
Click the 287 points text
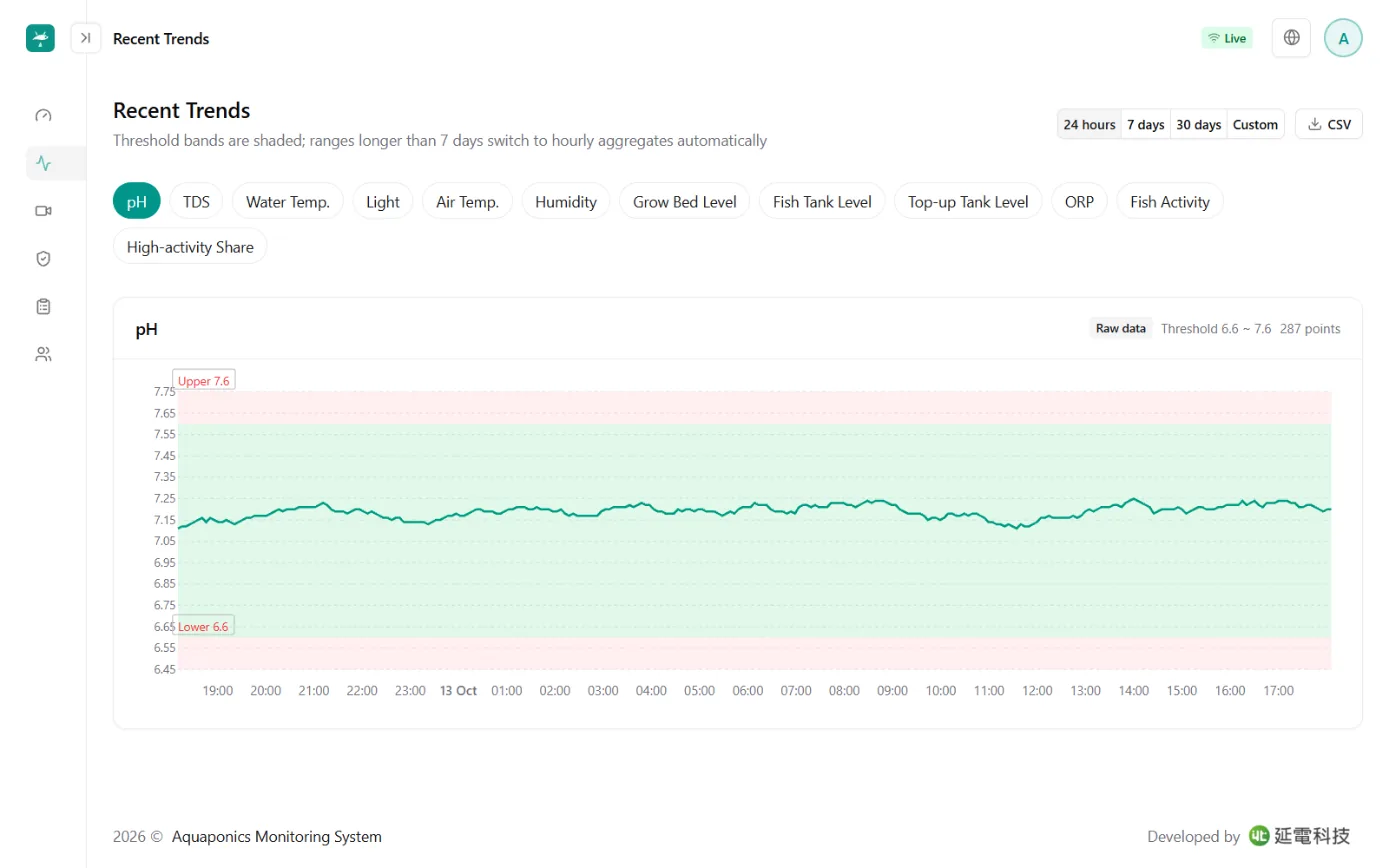click(1310, 328)
